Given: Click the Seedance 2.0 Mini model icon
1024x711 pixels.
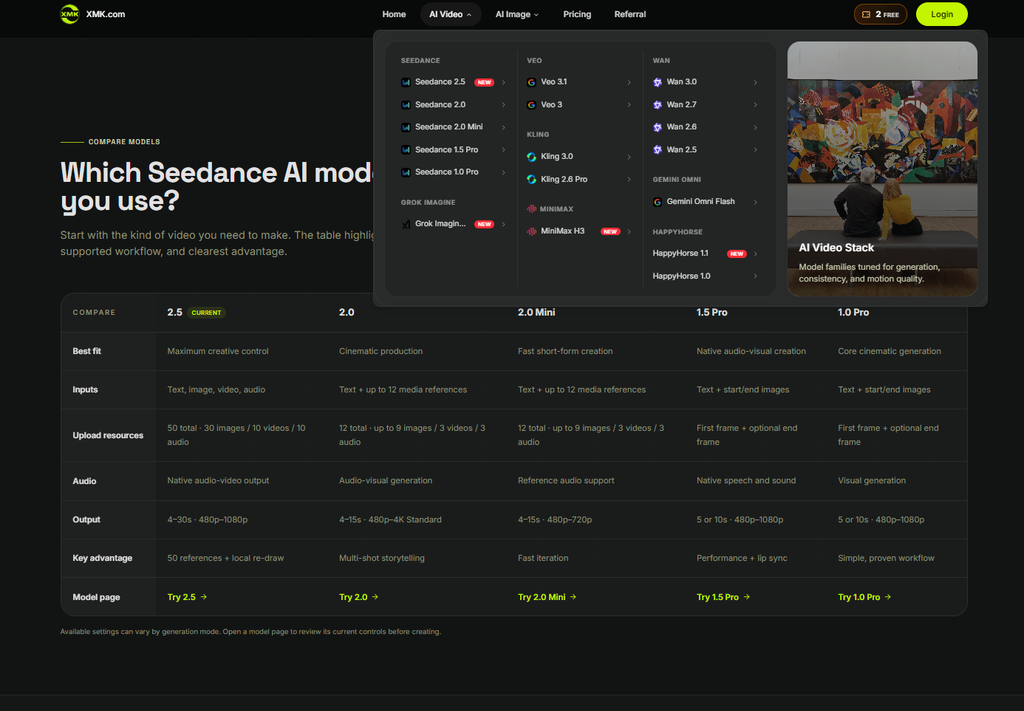Looking at the screenshot, I should click(x=406, y=127).
